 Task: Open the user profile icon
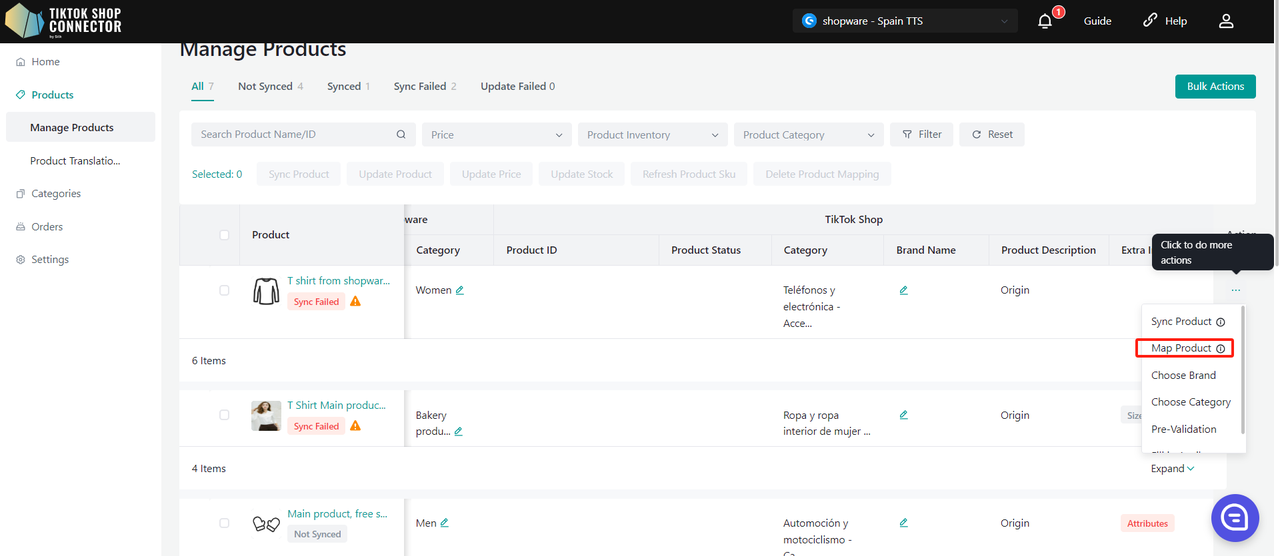click(x=1226, y=21)
